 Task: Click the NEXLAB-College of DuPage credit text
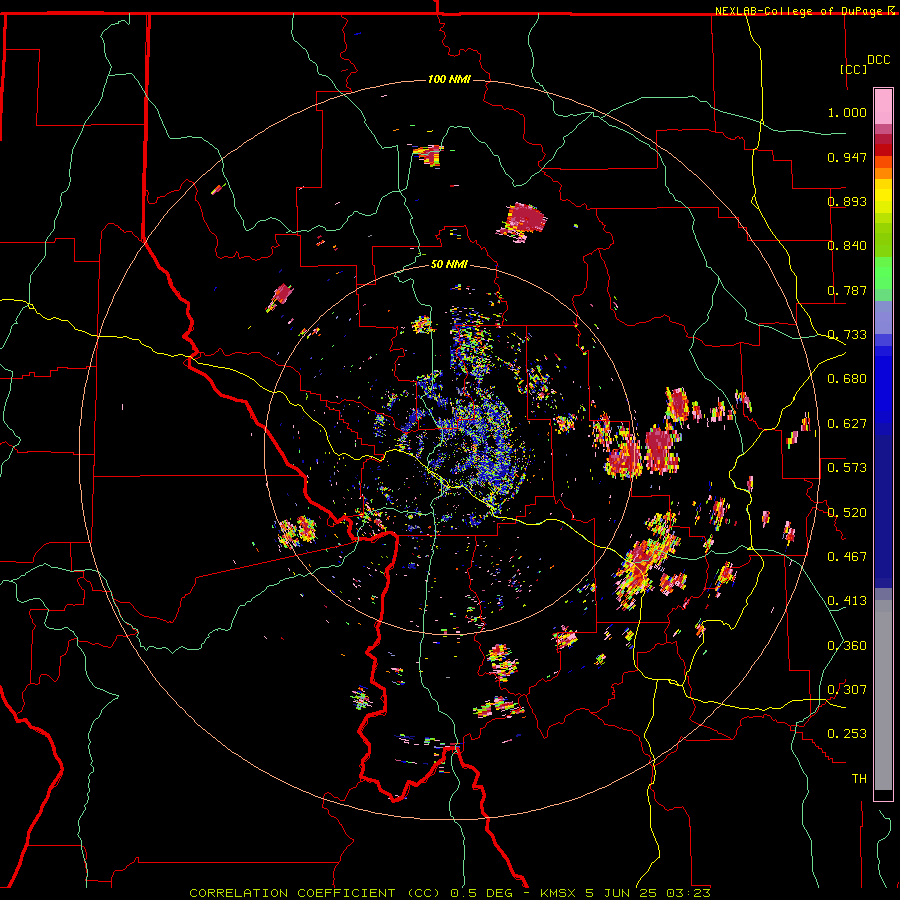coord(798,11)
